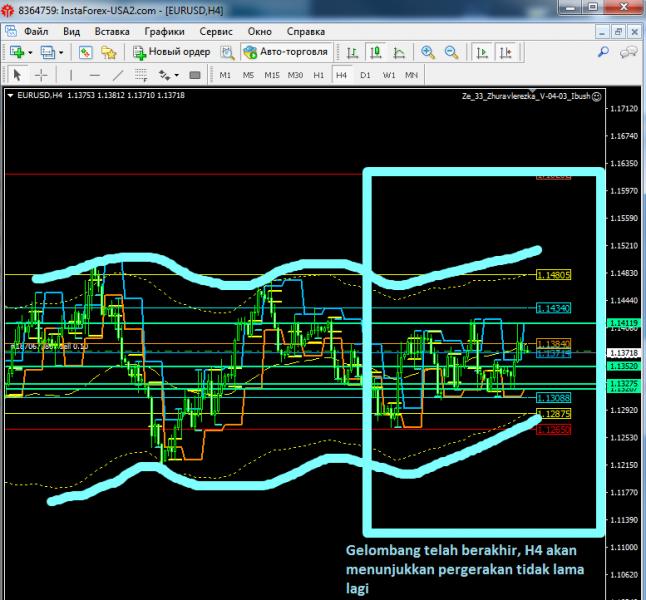Open the Сервис menu
646x600 pixels.
coord(215,31)
